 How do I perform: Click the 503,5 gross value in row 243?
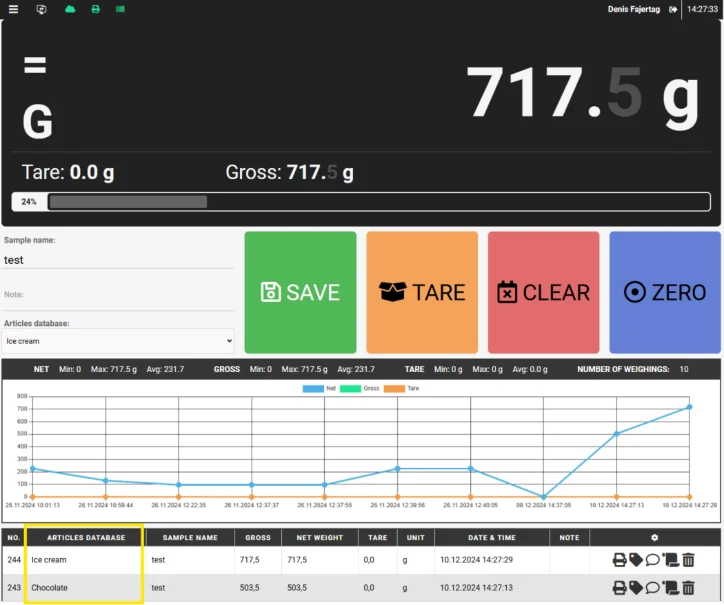[249, 587]
